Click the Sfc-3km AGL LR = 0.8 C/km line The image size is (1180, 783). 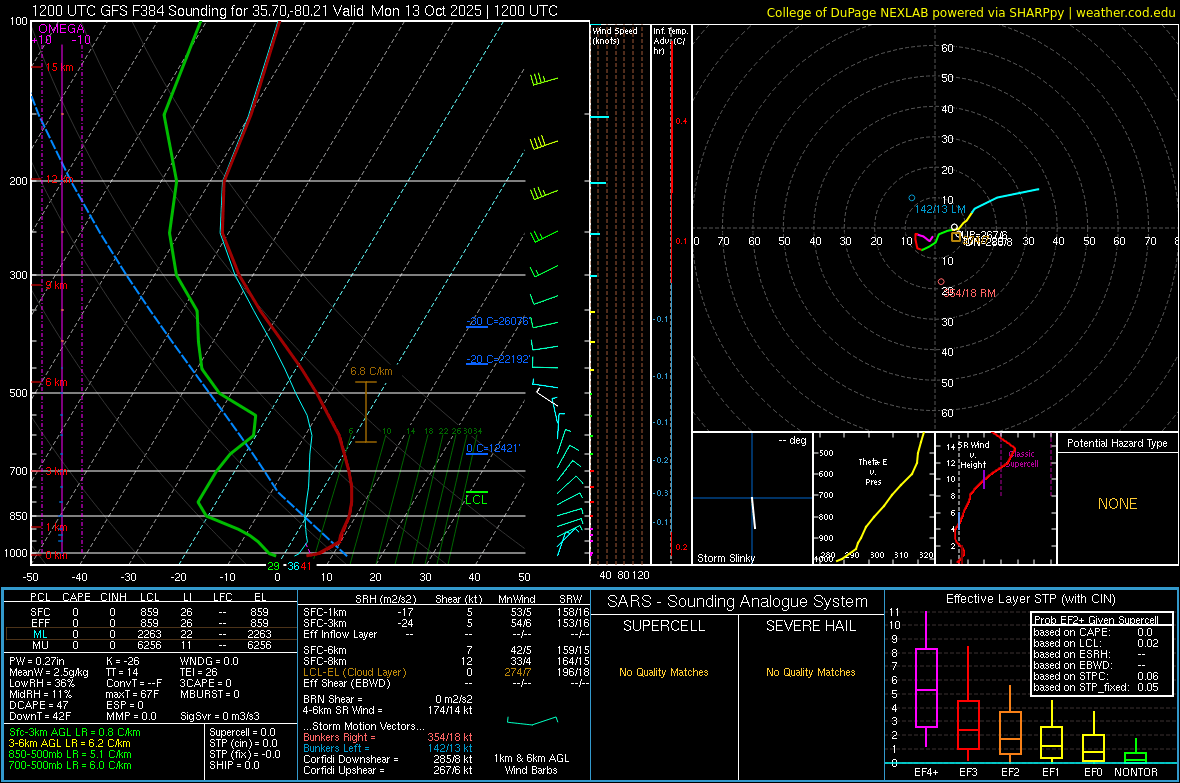75,733
